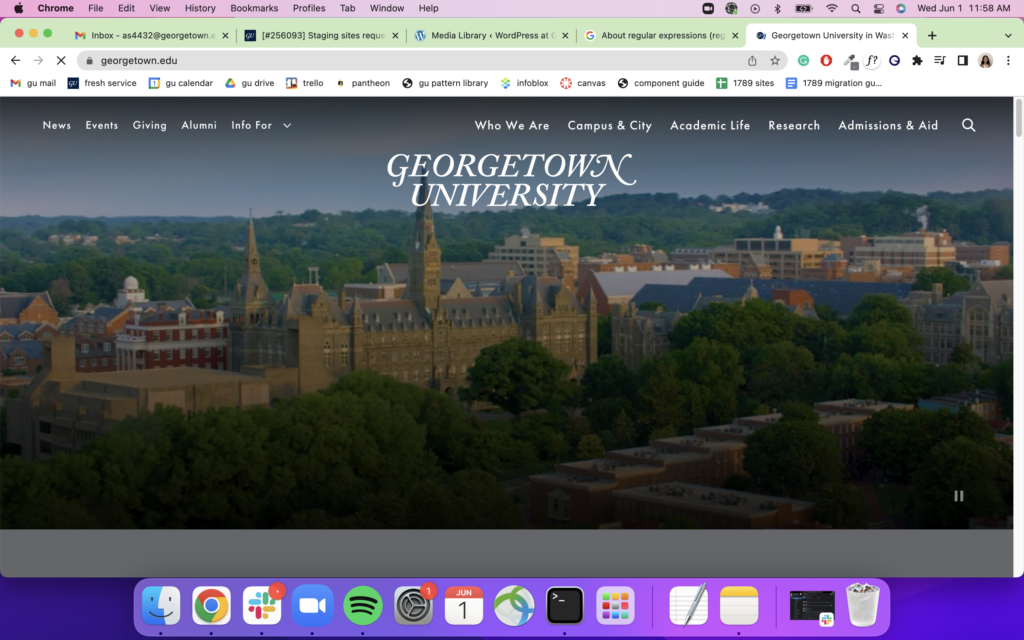1024x640 pixels.
Task: Open the Campus & City section
Action: 609,125
